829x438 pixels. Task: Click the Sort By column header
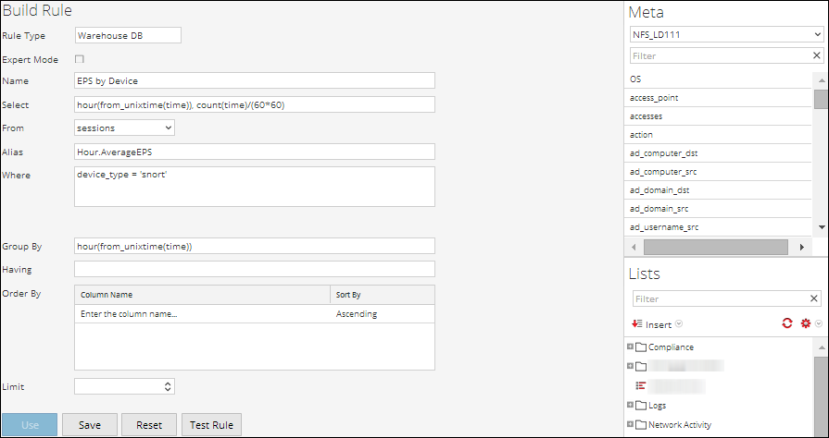point(382,295)
